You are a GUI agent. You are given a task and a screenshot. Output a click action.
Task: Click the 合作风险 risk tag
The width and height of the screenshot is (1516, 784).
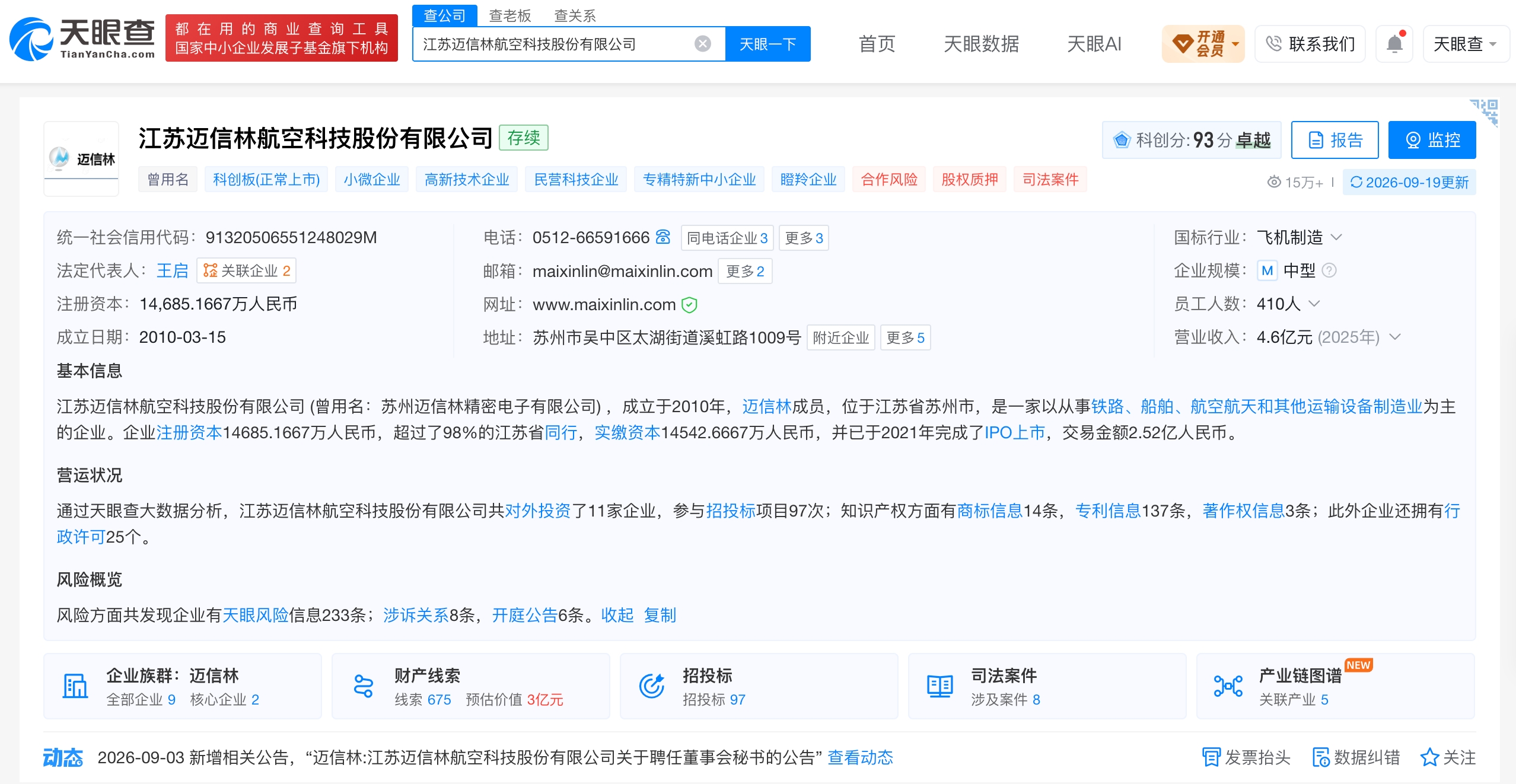(x=889, y=179)
